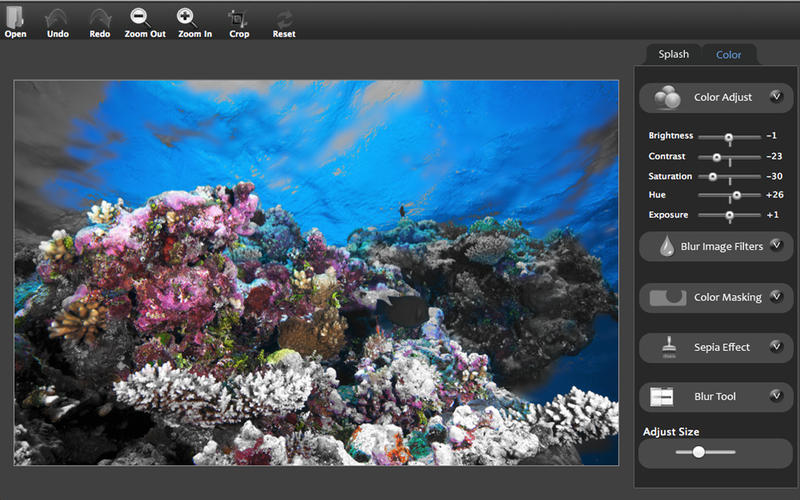Image resolution: width=800 pixels, height=500 pixels.
Task: Expand the Blur Tool section arrow
Action: tap(775, 396)
